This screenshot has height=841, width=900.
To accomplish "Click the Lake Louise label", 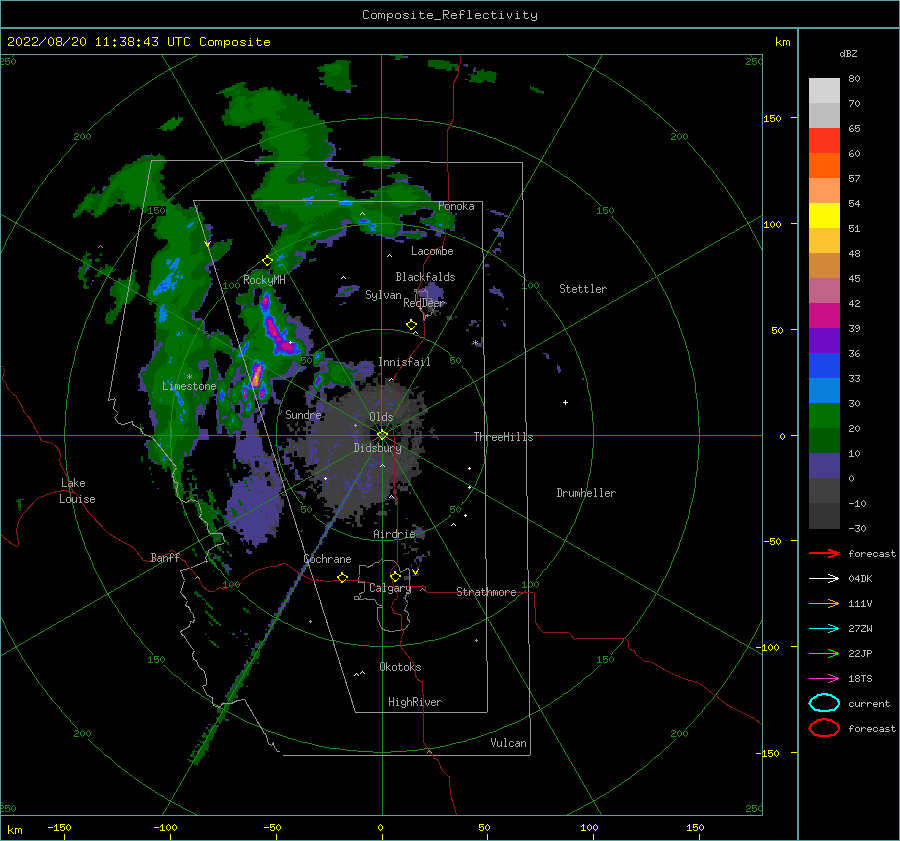I will [77, 491].
